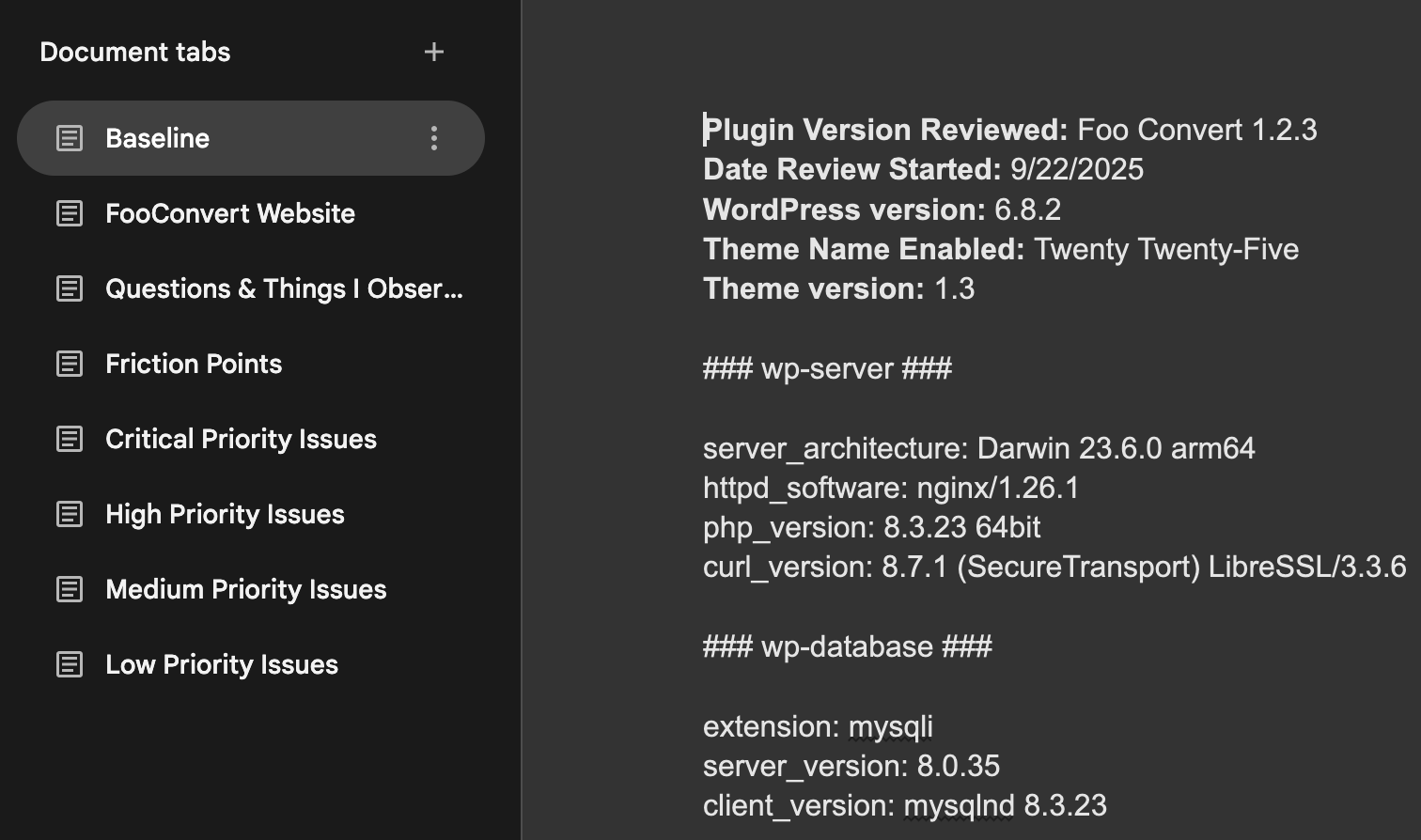
Task: Place cursor in the php_version line
Action: [871, 528]
